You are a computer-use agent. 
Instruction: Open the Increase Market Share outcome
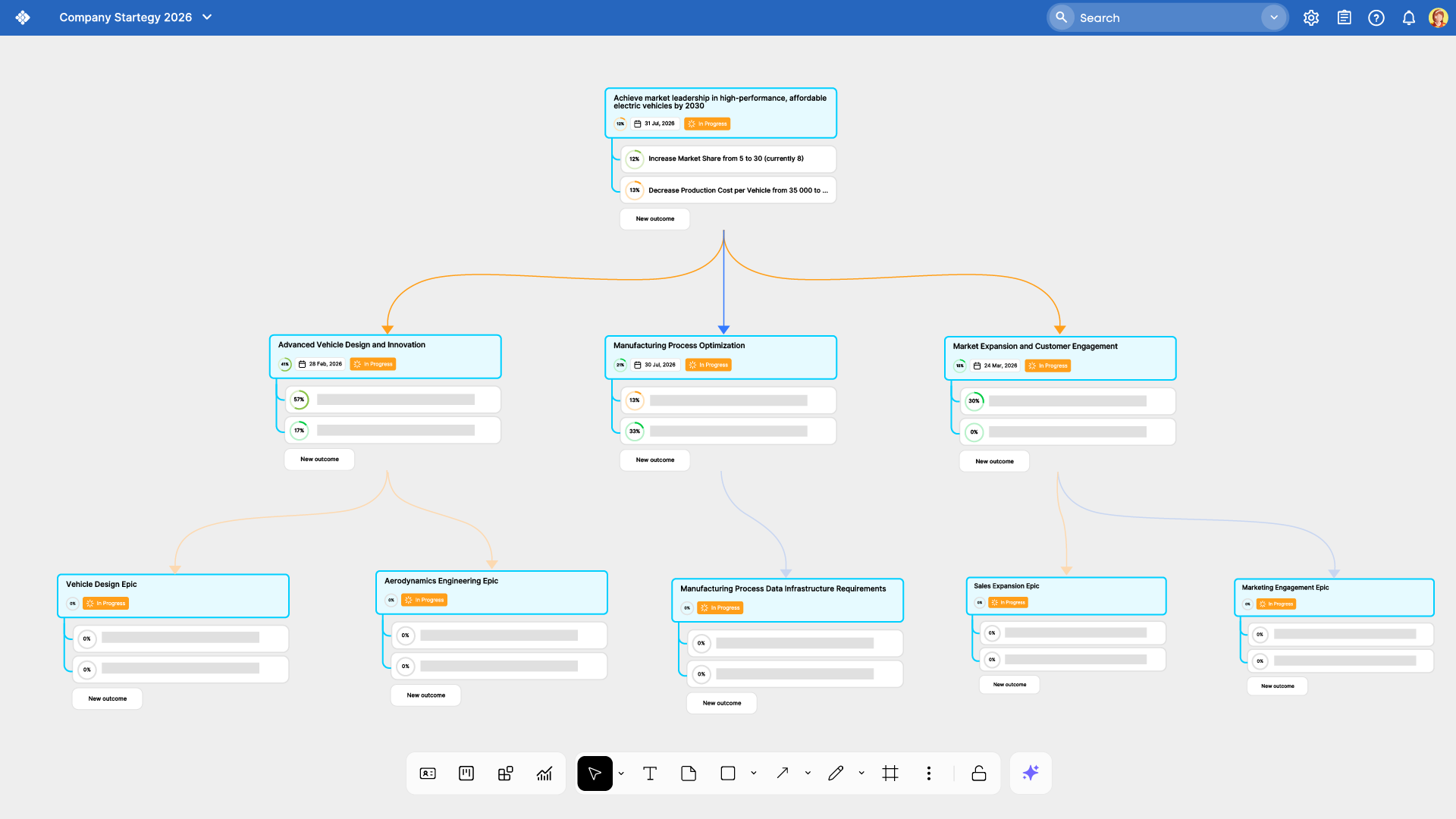click(726, 159)
